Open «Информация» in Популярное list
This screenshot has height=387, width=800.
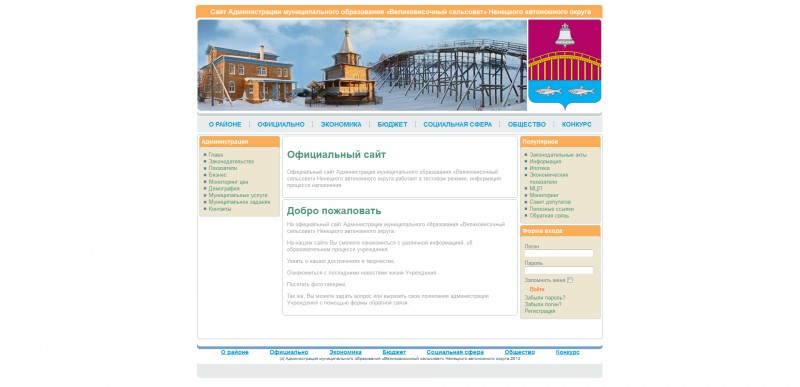pos(545,161)
